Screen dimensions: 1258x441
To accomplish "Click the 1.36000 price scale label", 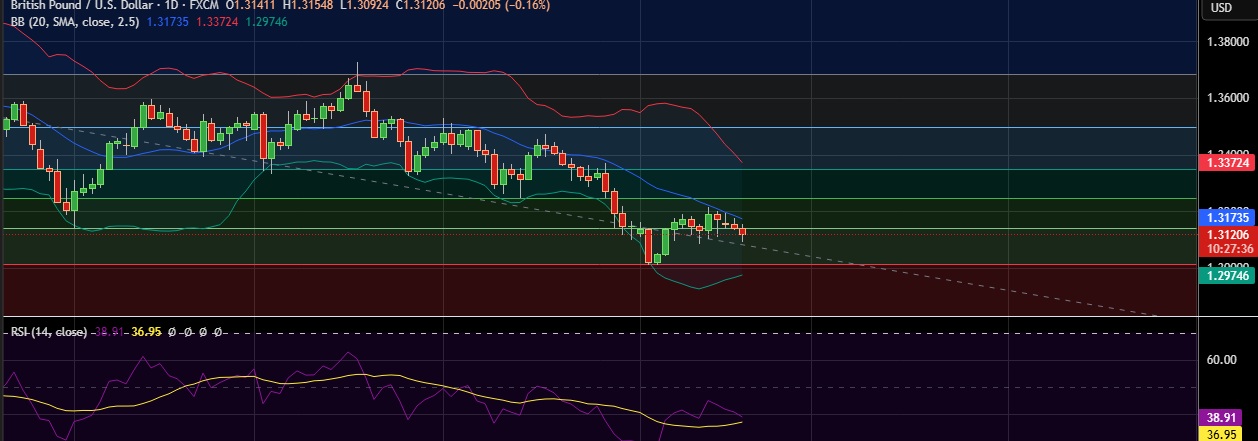I will 1227,98.
